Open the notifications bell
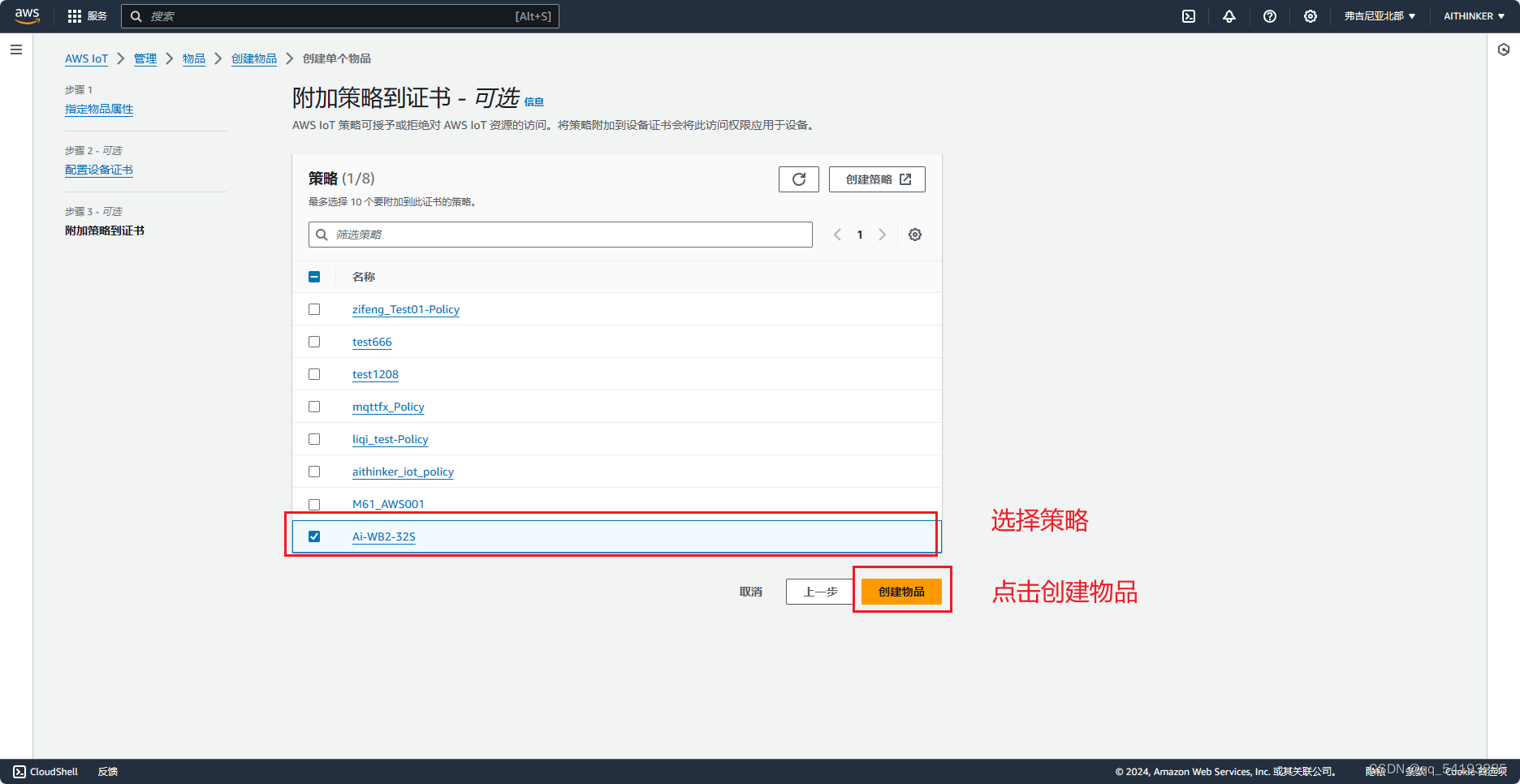This screenshot has height=784, width=1520. [x=1229, y=16]
